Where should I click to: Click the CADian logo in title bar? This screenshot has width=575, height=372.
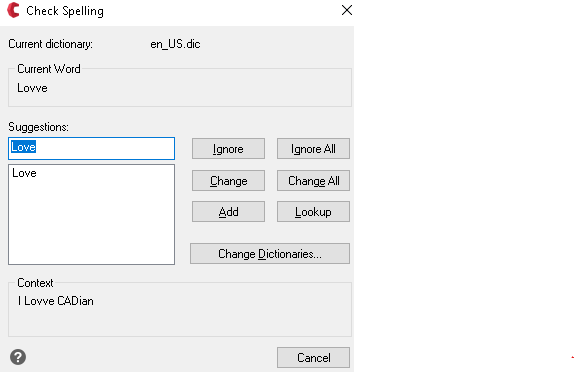click(x=13, y=10)
